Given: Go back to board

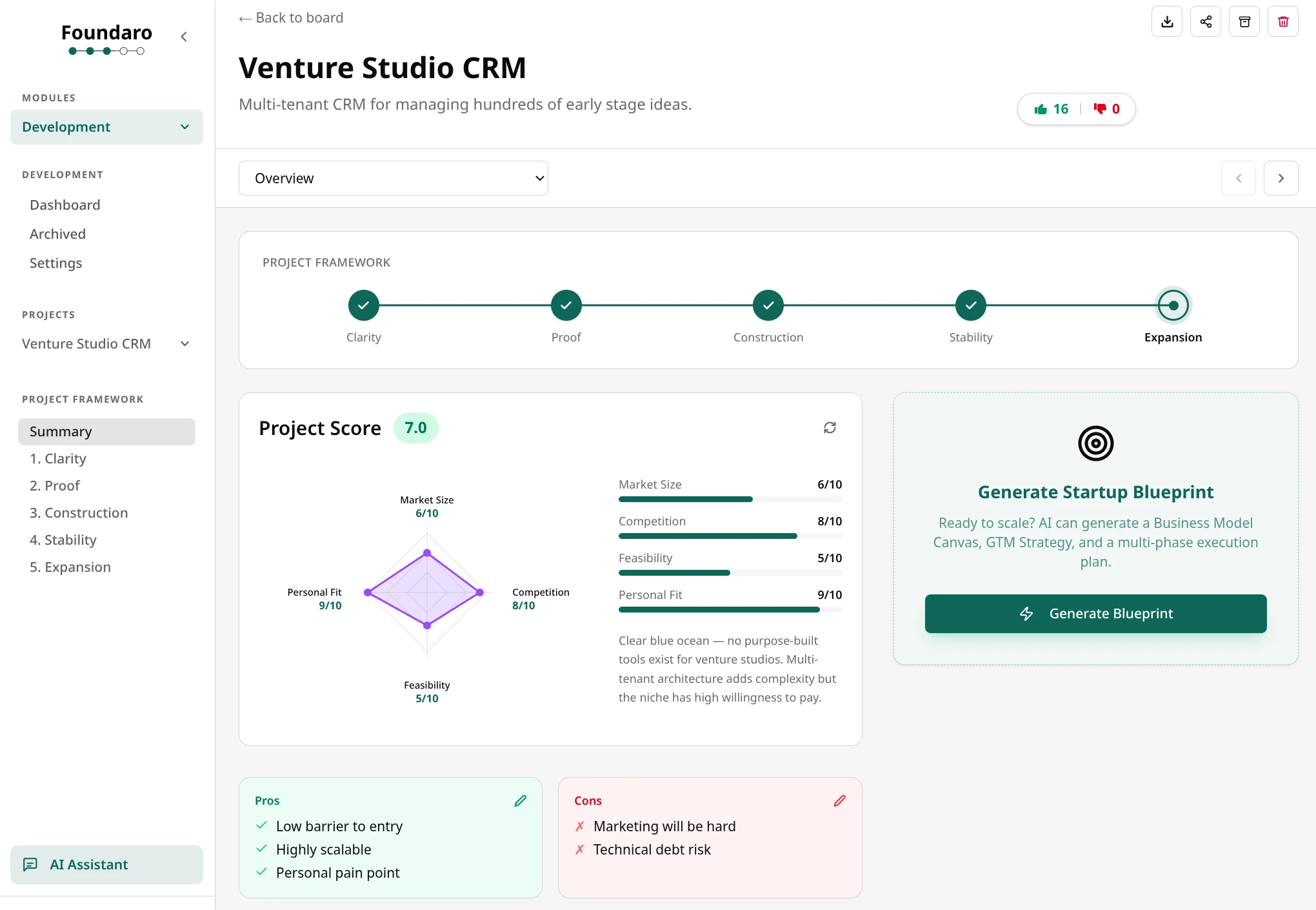Looking at the screenshot, I should click(290, 17).
